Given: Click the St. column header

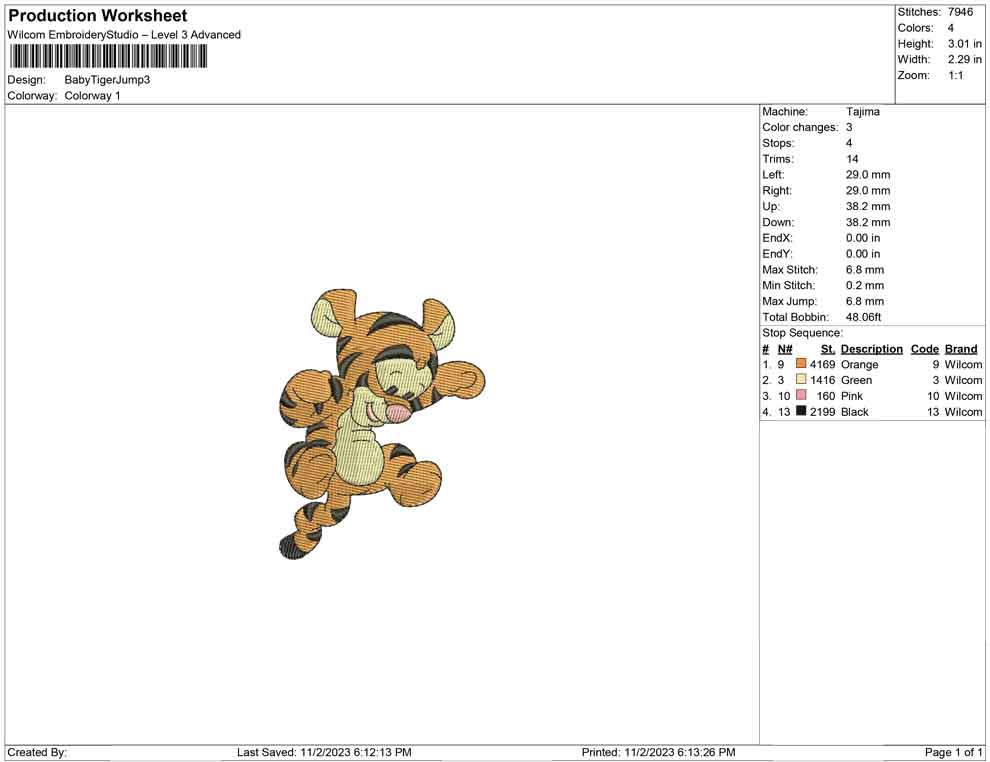Looking at the screenshot, I should pos(827,349).
